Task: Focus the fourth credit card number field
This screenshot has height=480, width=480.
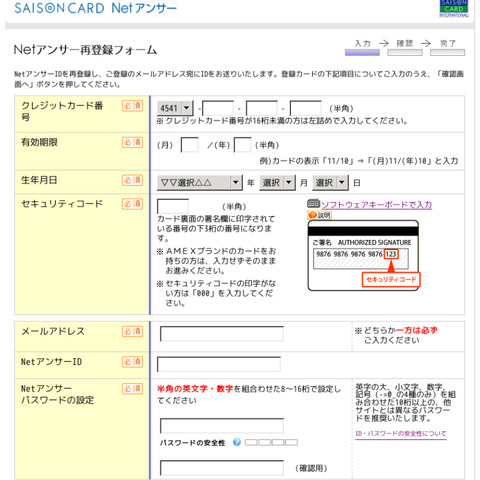Action: [305, 108]
